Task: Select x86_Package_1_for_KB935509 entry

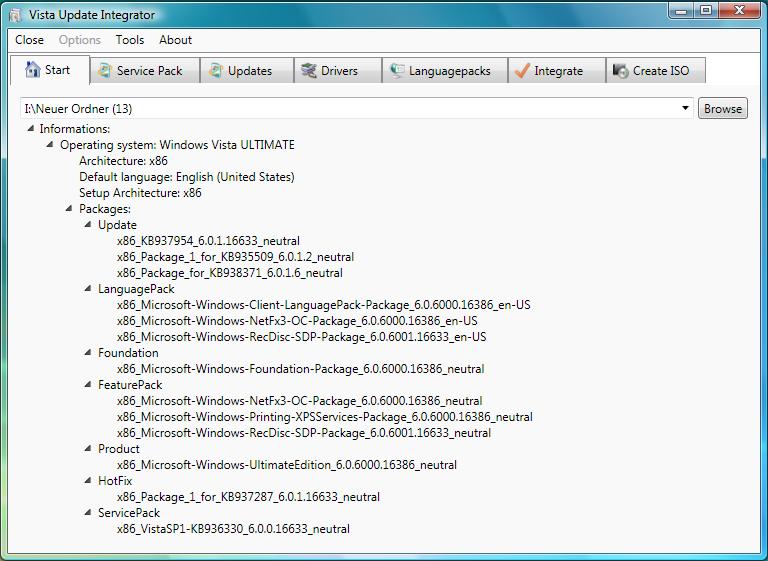Action: (235, 257)
